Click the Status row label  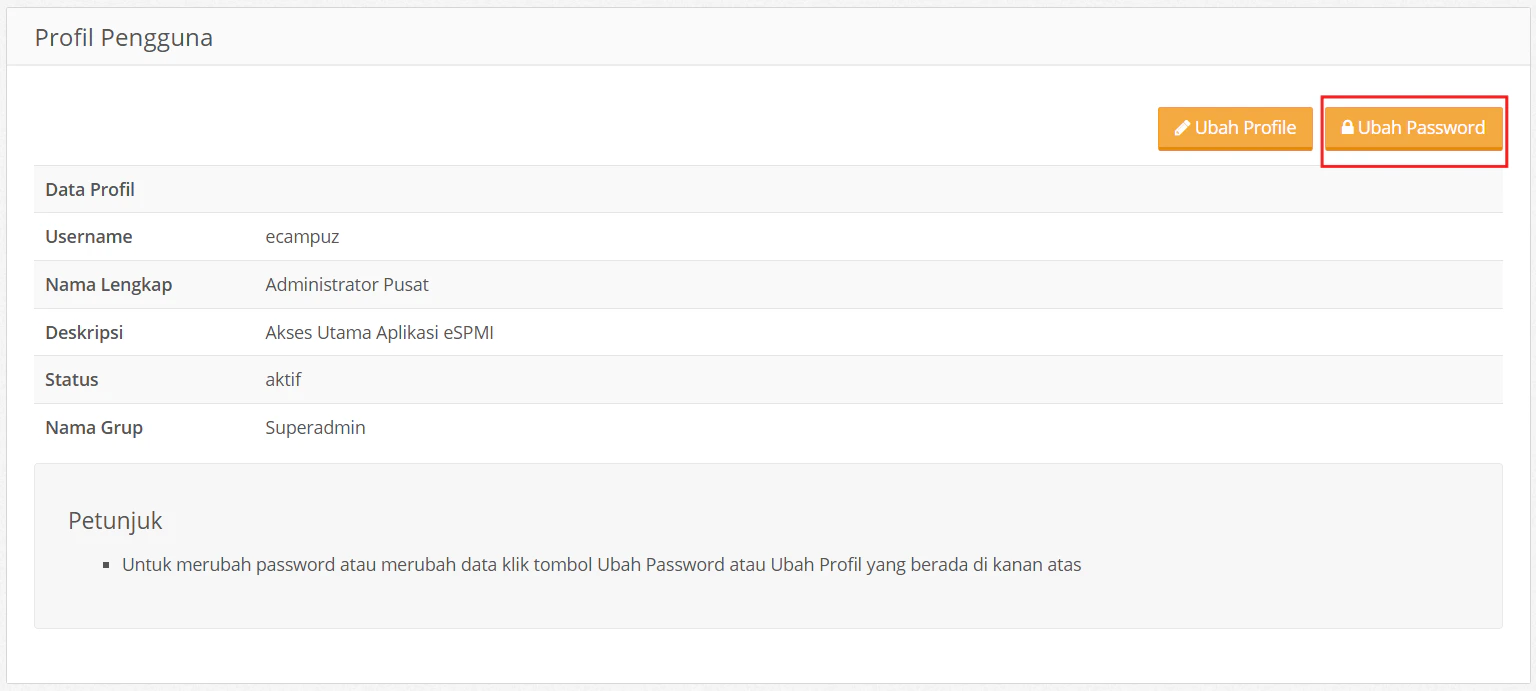point(71,379)
